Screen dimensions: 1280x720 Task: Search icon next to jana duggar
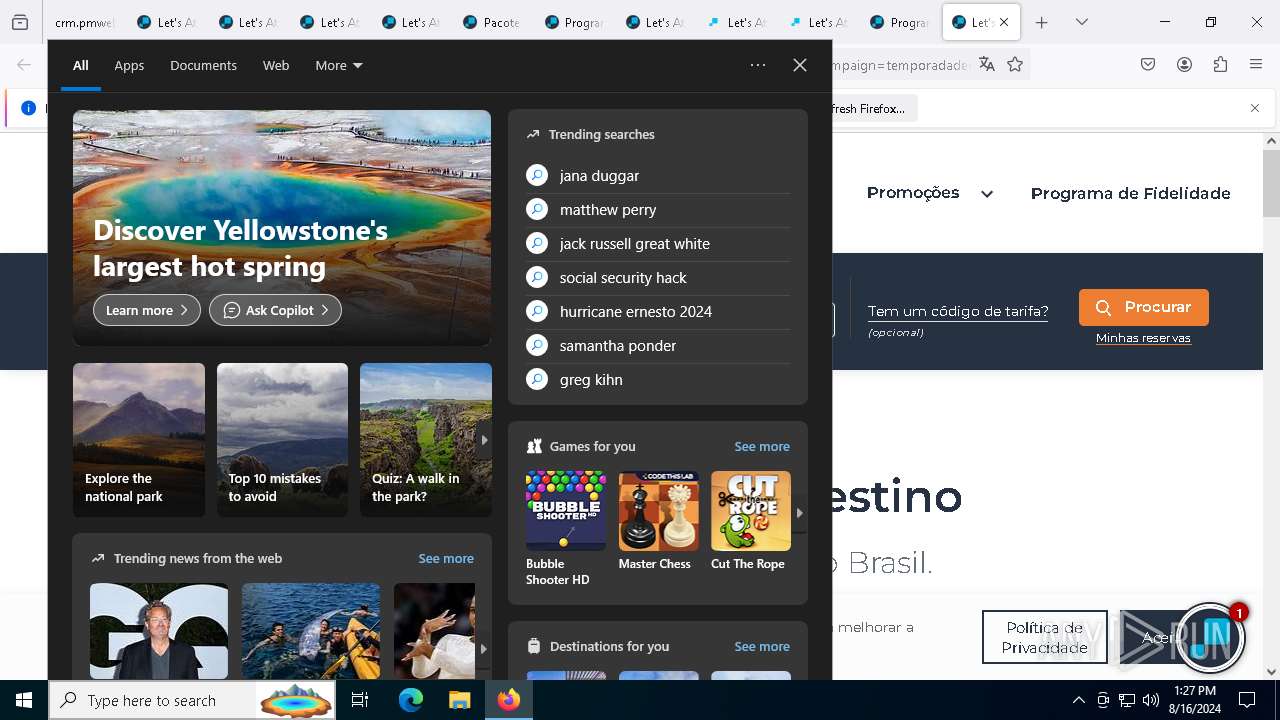(x=537, y=175)
